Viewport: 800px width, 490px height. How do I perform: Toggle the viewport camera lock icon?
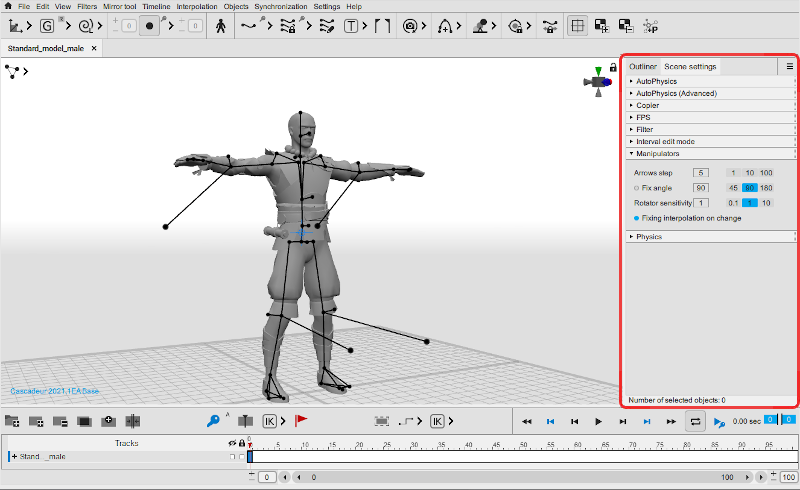[613, 67]
